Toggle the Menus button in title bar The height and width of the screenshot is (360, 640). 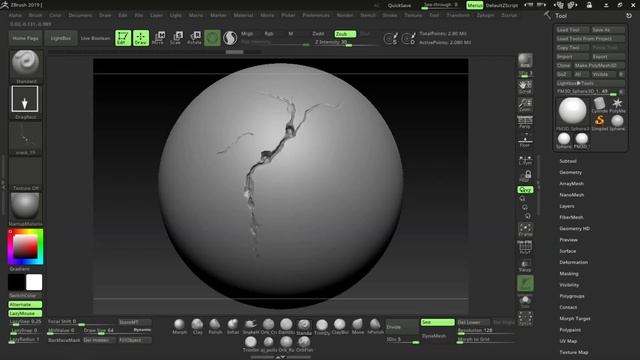pyautogui.click(x=474, y=5)
